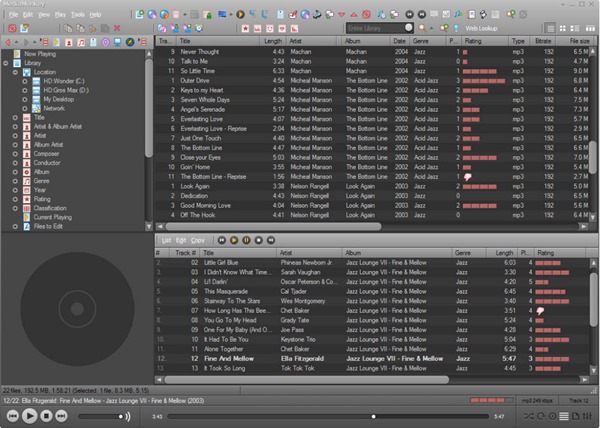This screenshot has height=428, width=600.
Task: Click the round next track icon in top toolbar
Action: point(422,15)
